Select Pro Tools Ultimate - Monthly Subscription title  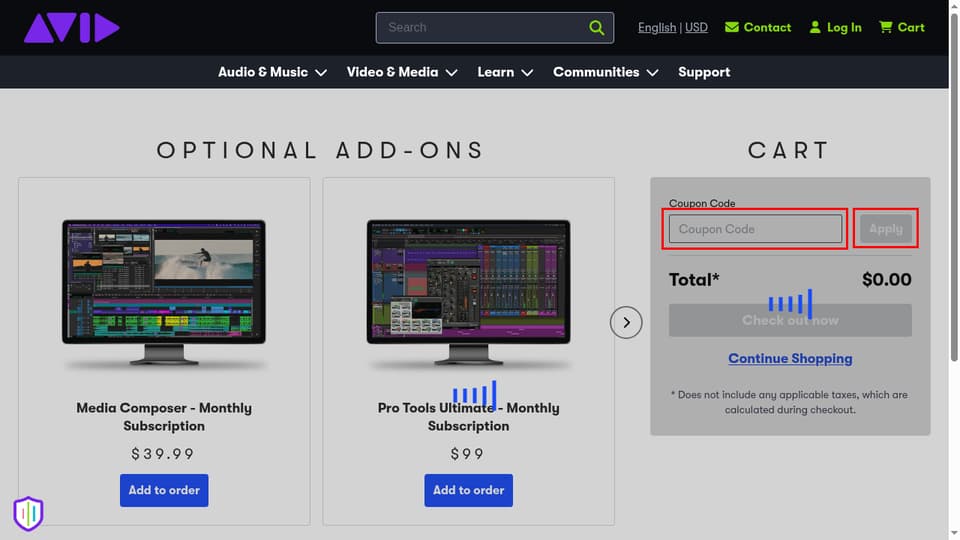click(468, 416)
